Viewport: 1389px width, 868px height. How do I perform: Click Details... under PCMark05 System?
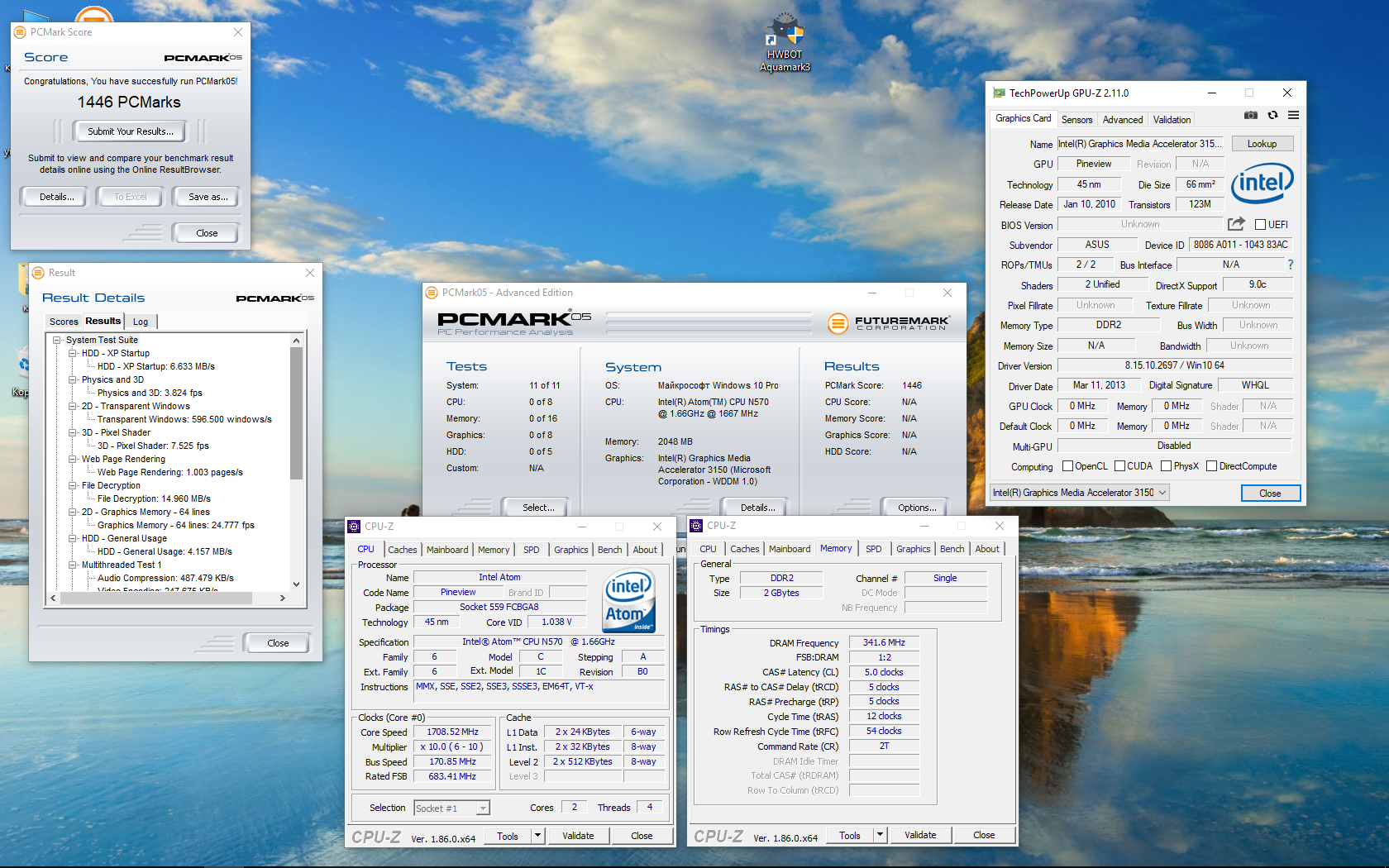click(757, 508)
